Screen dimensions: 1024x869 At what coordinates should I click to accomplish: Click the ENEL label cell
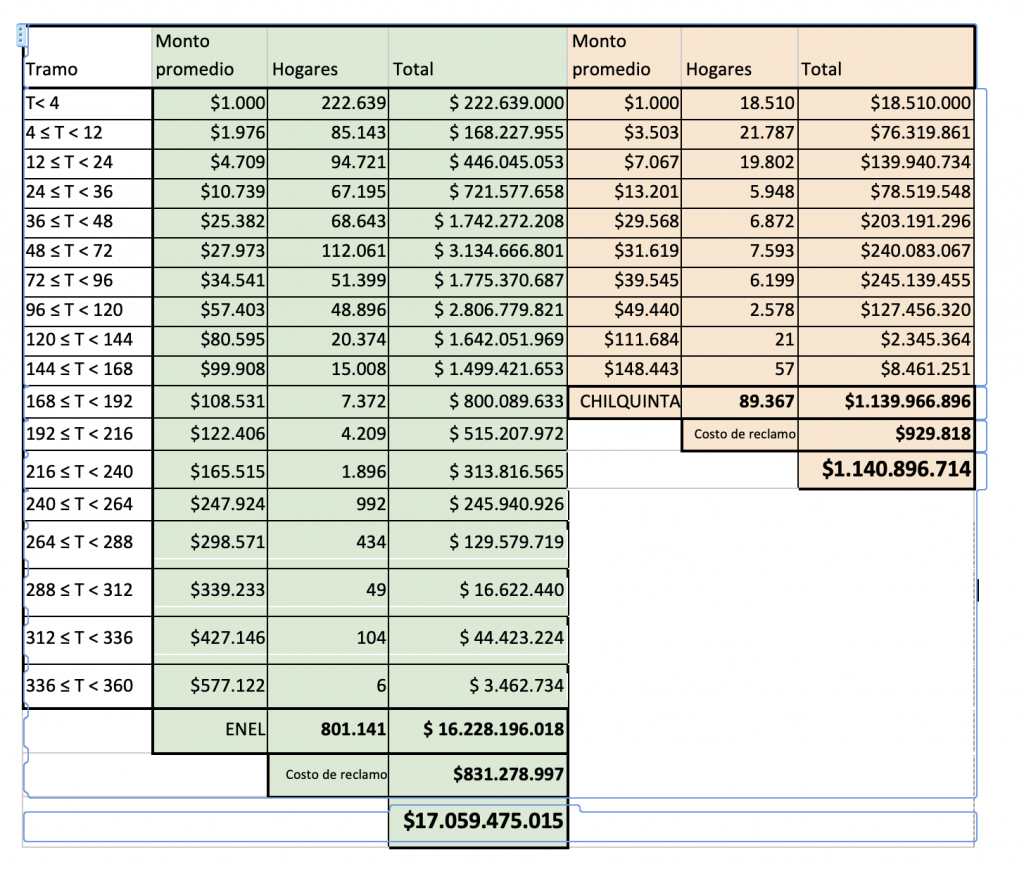click(x=210, y=730)
